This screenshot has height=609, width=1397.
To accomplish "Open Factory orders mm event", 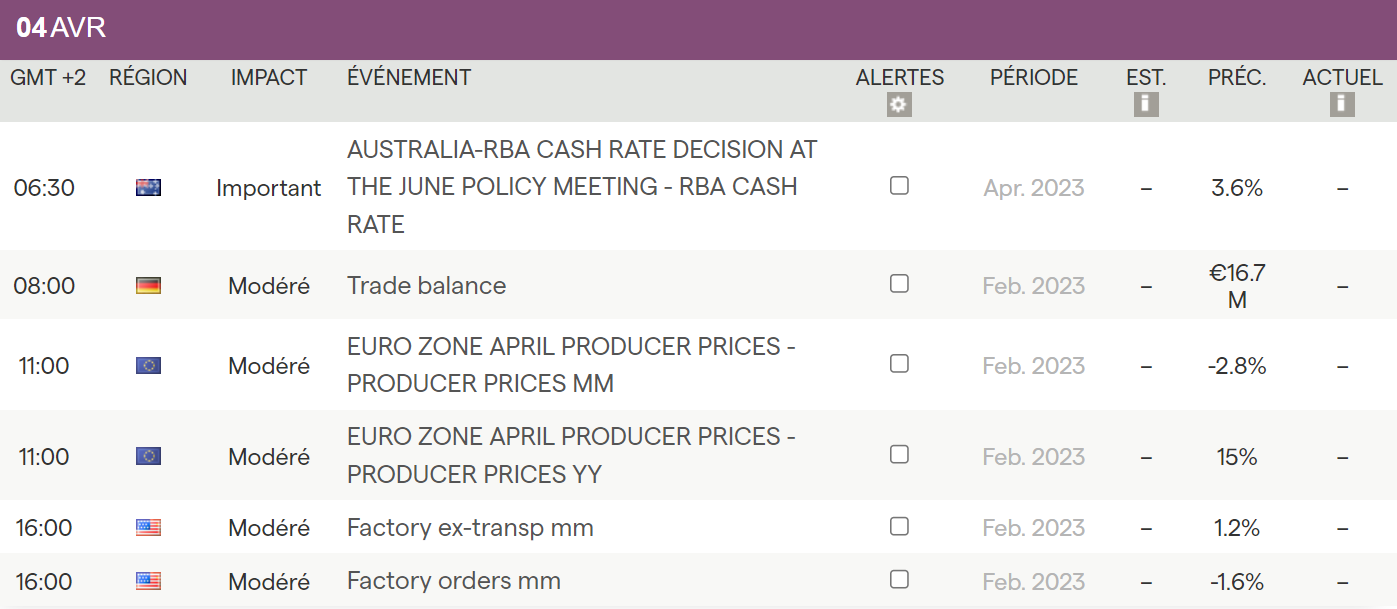I will click(453, 581).
